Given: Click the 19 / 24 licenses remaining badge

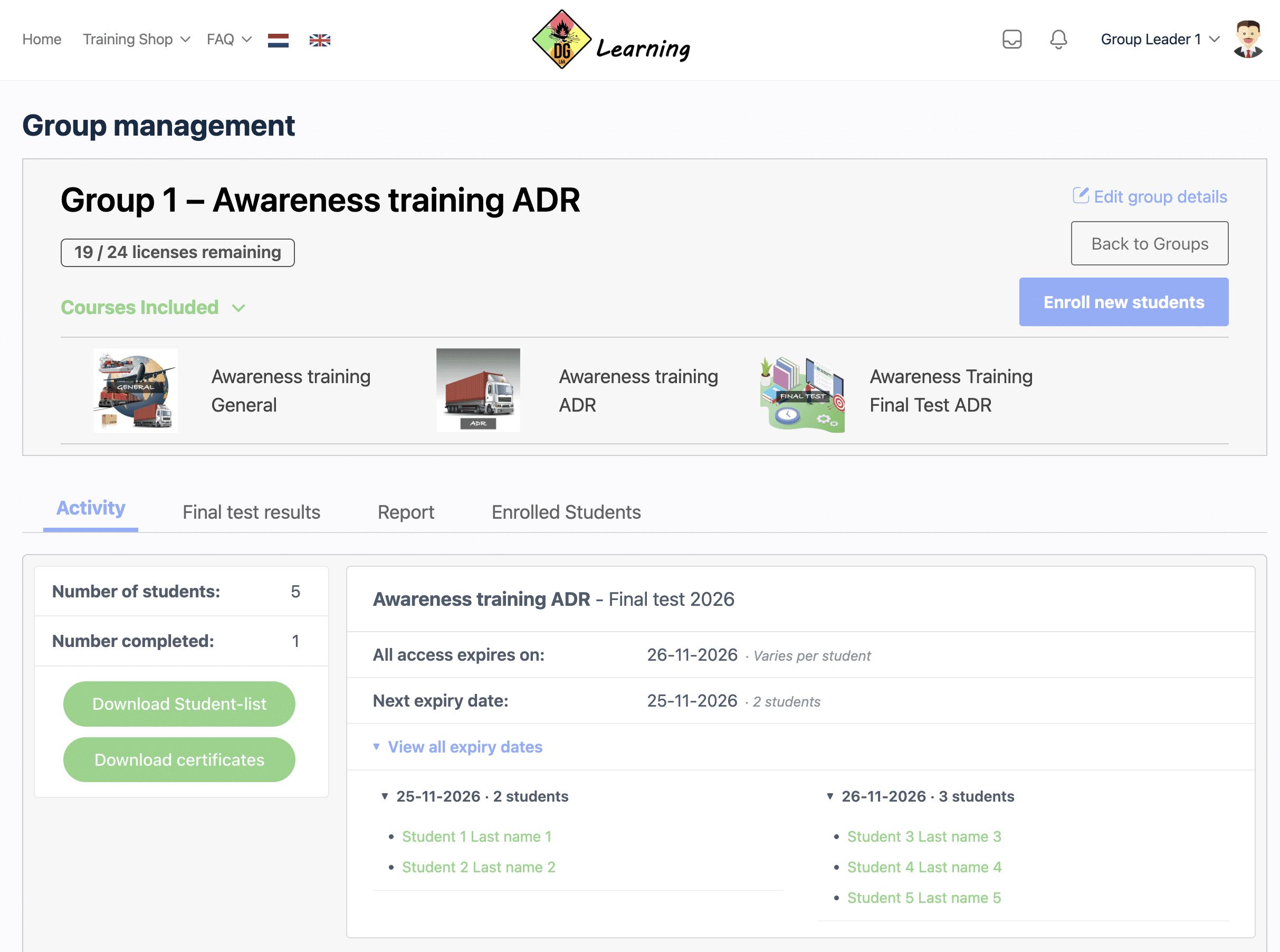Looking at the screenshot, I should 177,252.
